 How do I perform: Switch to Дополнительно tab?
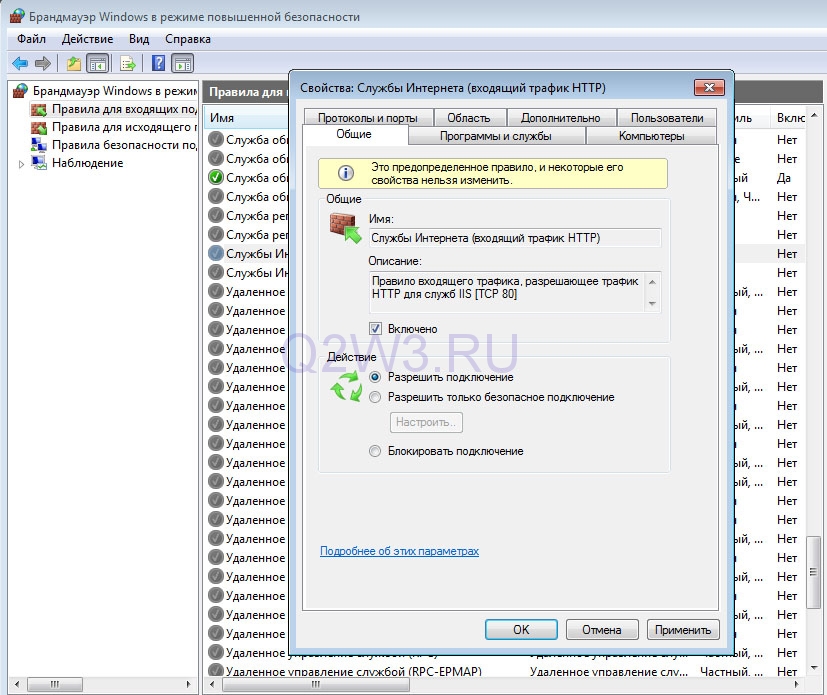[x=561, y=118]
